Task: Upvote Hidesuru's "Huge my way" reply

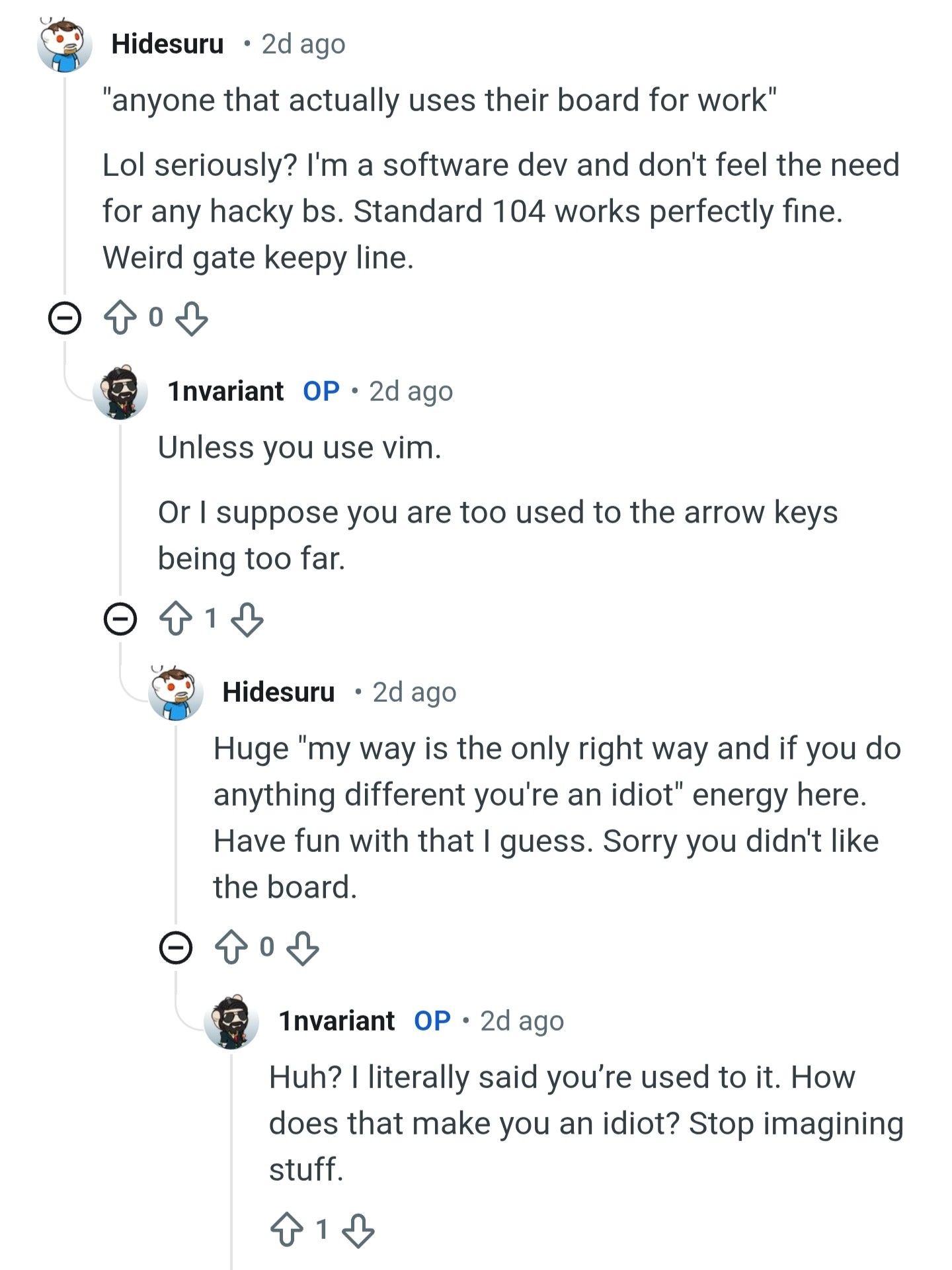Action: pos(231,947)
